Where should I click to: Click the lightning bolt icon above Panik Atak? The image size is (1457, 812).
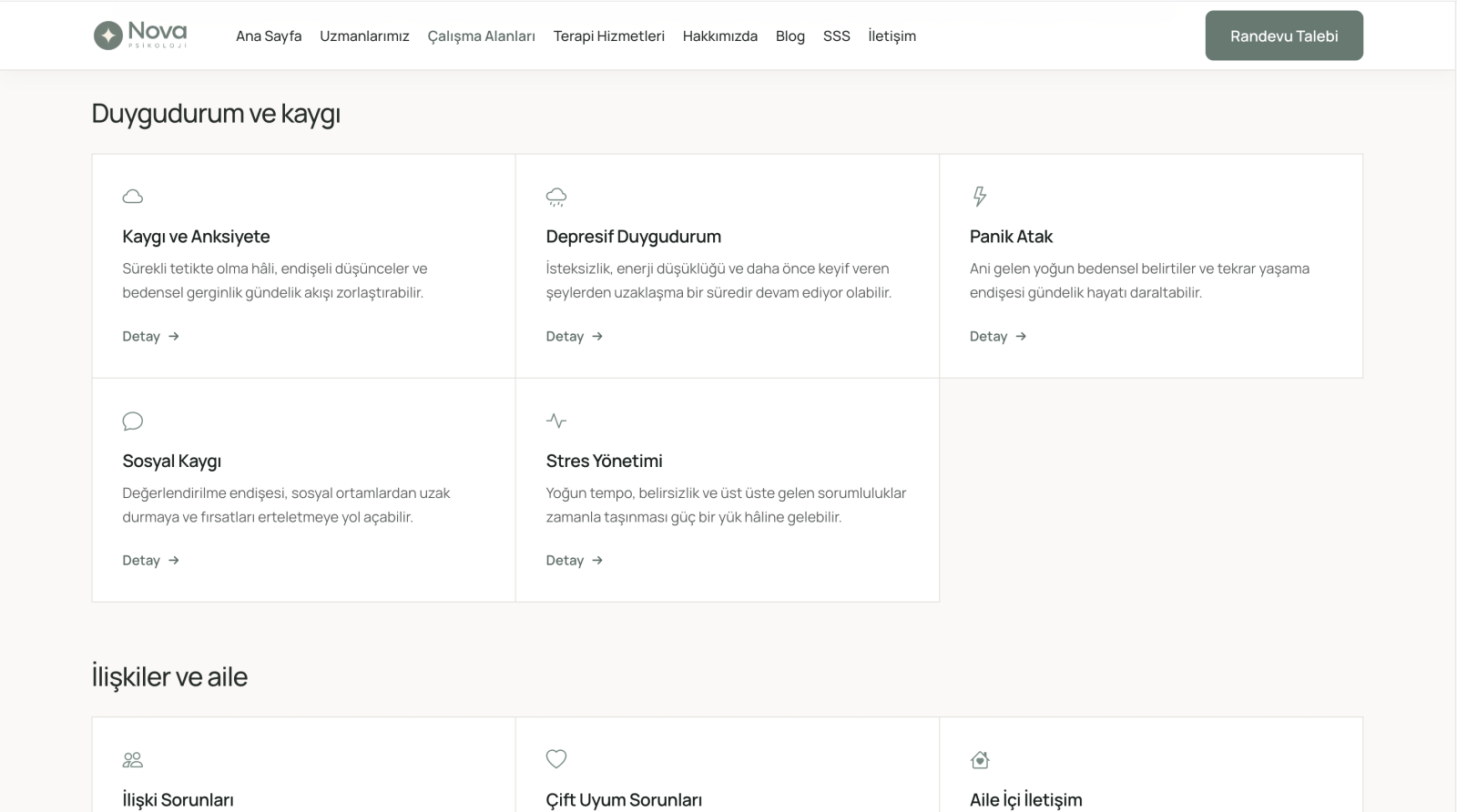coord(980,197)
